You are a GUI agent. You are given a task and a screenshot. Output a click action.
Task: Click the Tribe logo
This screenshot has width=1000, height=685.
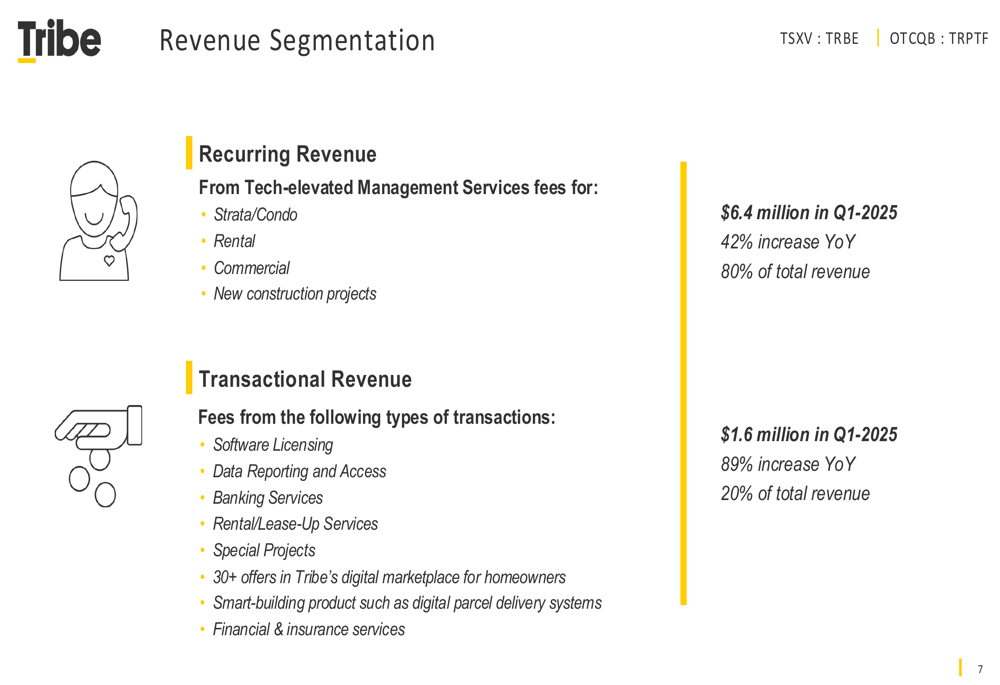click(59, 40)
